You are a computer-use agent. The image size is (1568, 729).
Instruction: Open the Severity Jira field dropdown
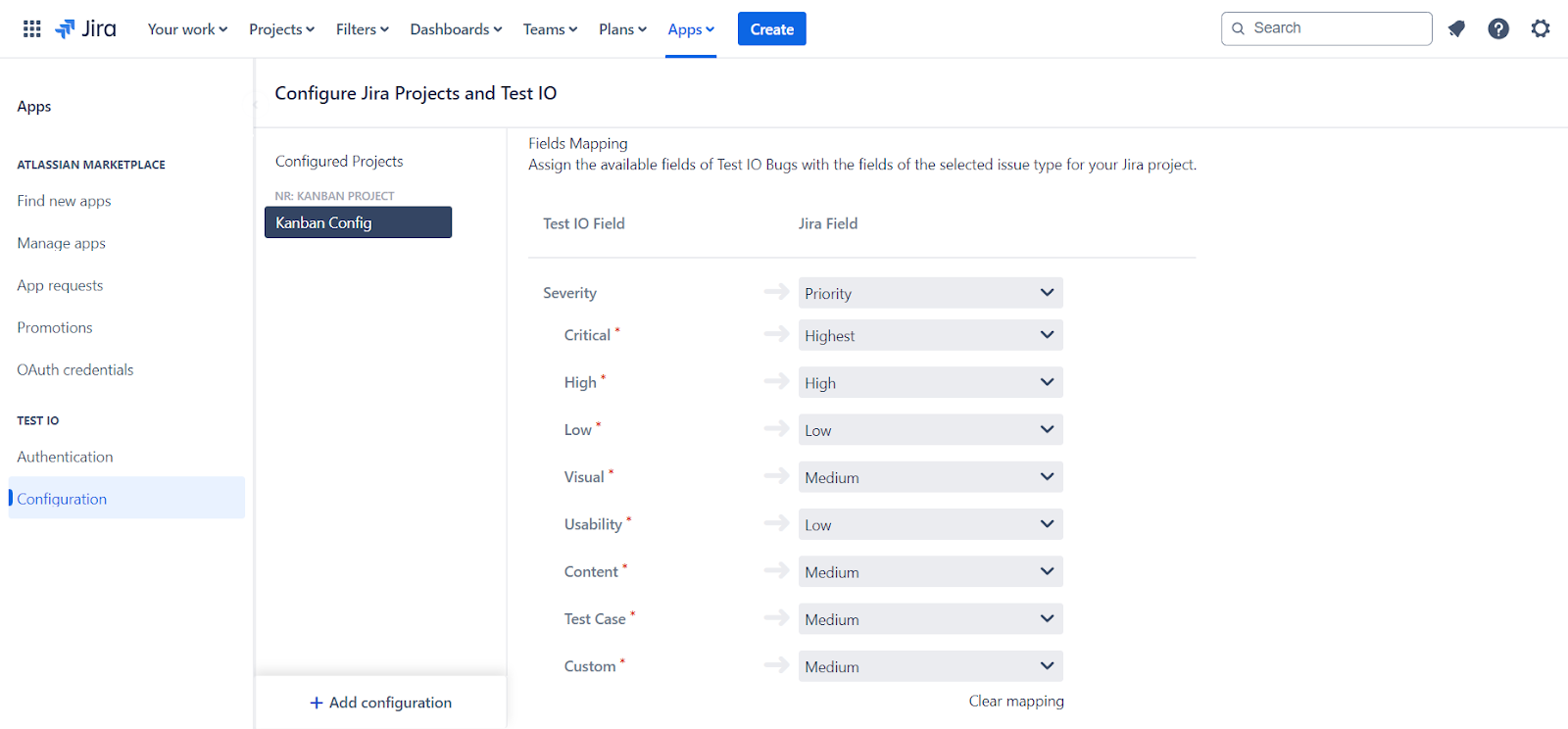[x=930, y=293]
